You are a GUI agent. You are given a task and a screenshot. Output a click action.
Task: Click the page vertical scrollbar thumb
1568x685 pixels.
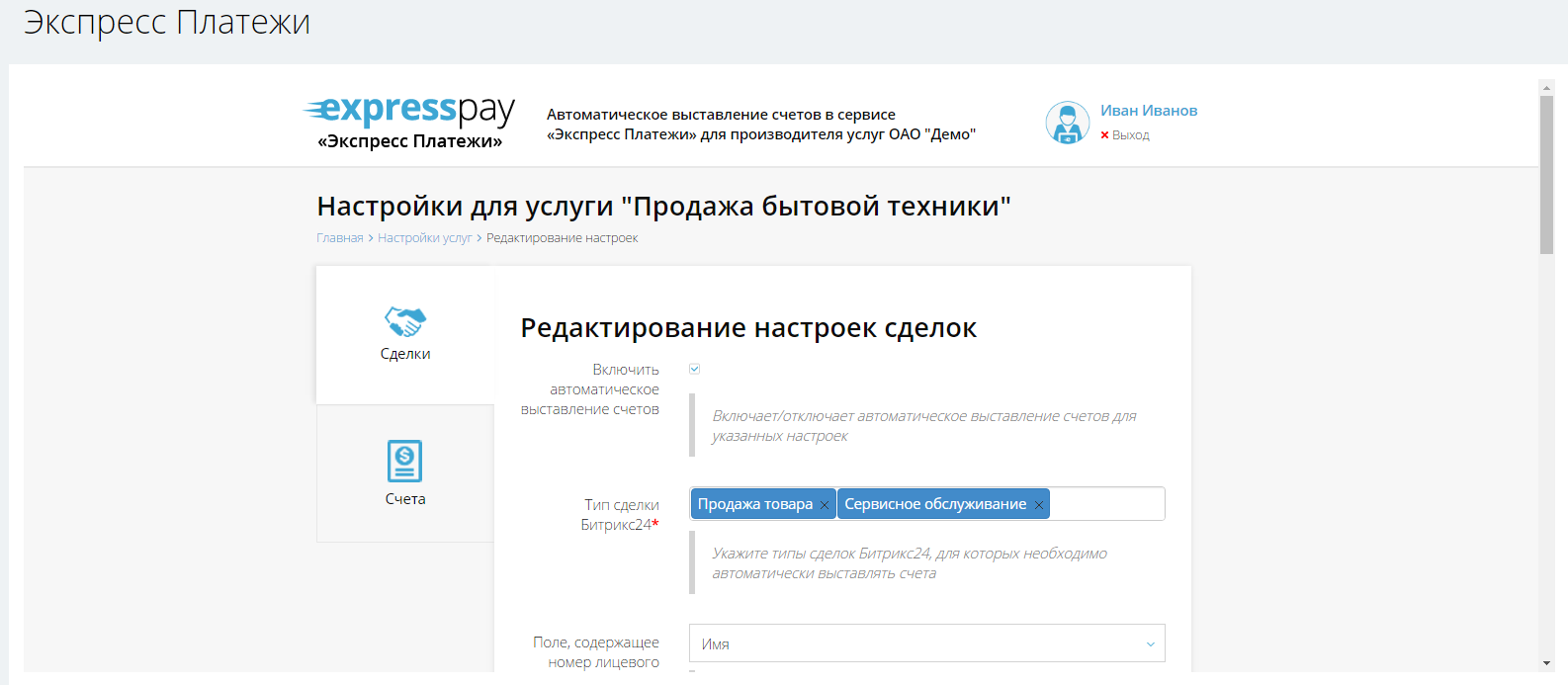1546,175
